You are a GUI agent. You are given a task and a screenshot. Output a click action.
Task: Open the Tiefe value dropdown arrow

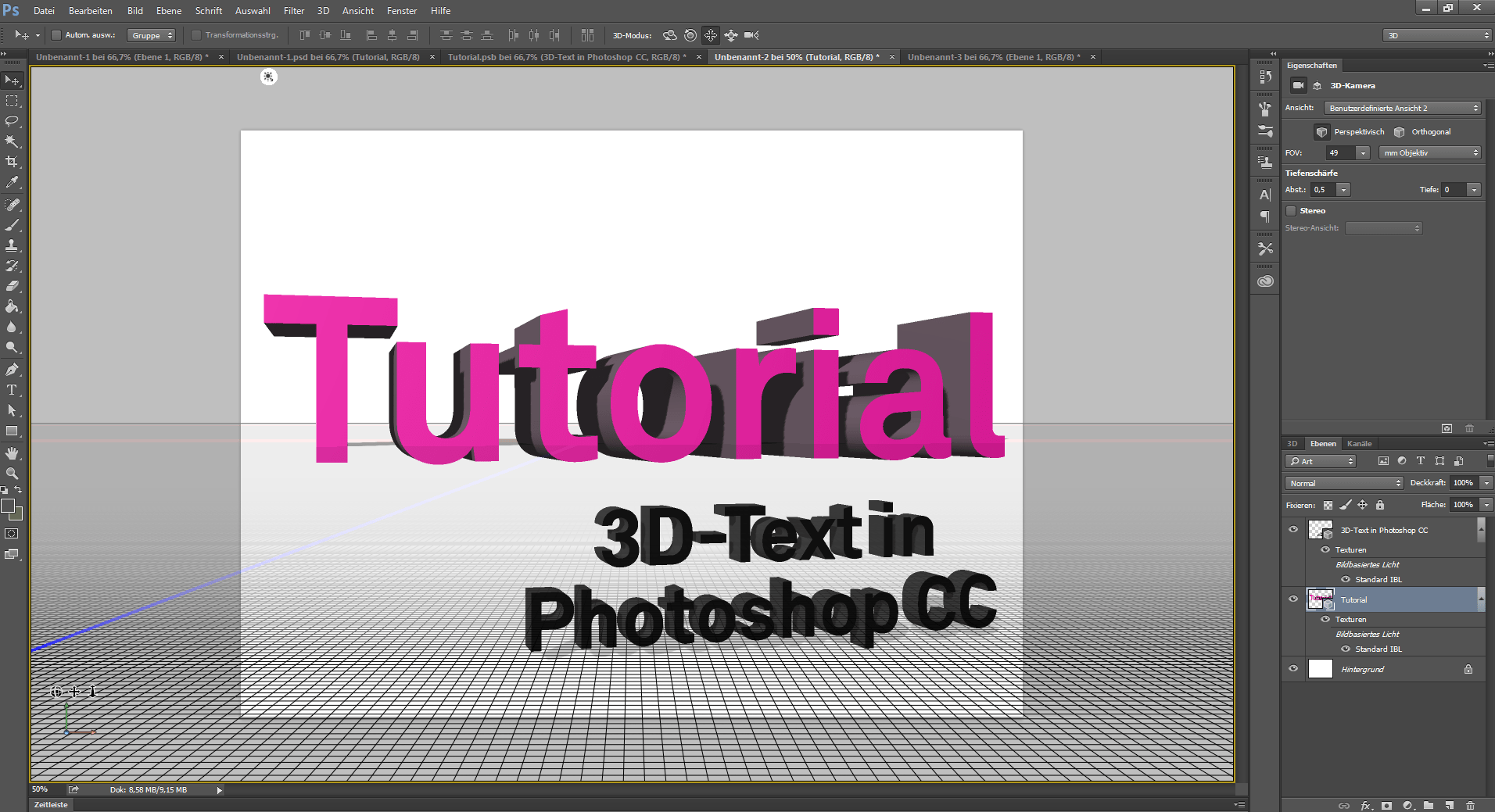click(1474, 189)
